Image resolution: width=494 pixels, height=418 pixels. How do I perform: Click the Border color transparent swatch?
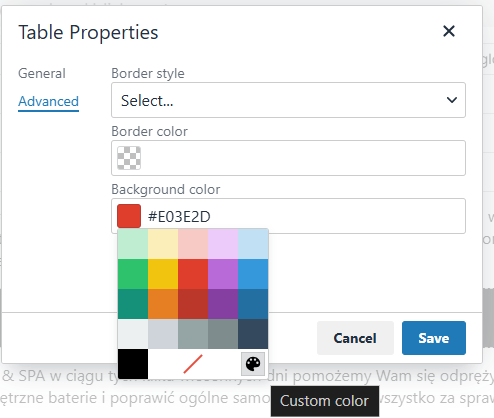tap(129, 158)
